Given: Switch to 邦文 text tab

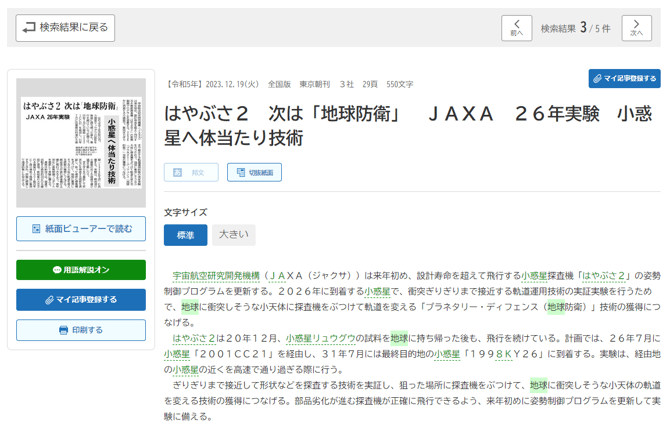Looking at the screenshot, I should pyautogui.click(x=191, y=173).
